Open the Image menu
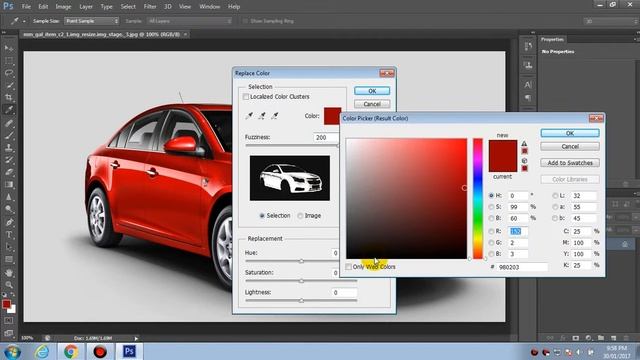 (x=63, y=7)
